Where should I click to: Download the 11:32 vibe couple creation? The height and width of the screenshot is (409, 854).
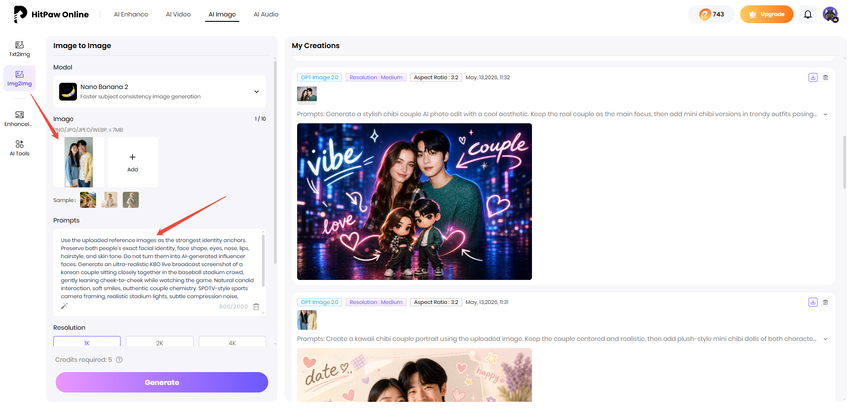click(813, 77)
